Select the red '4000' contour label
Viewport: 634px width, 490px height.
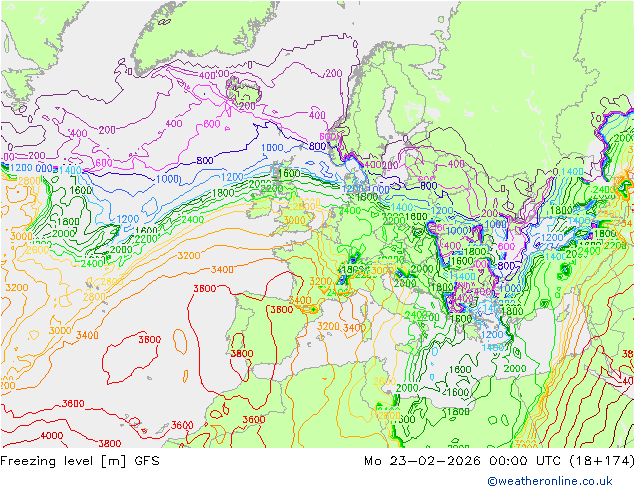[x=51, y=436]
